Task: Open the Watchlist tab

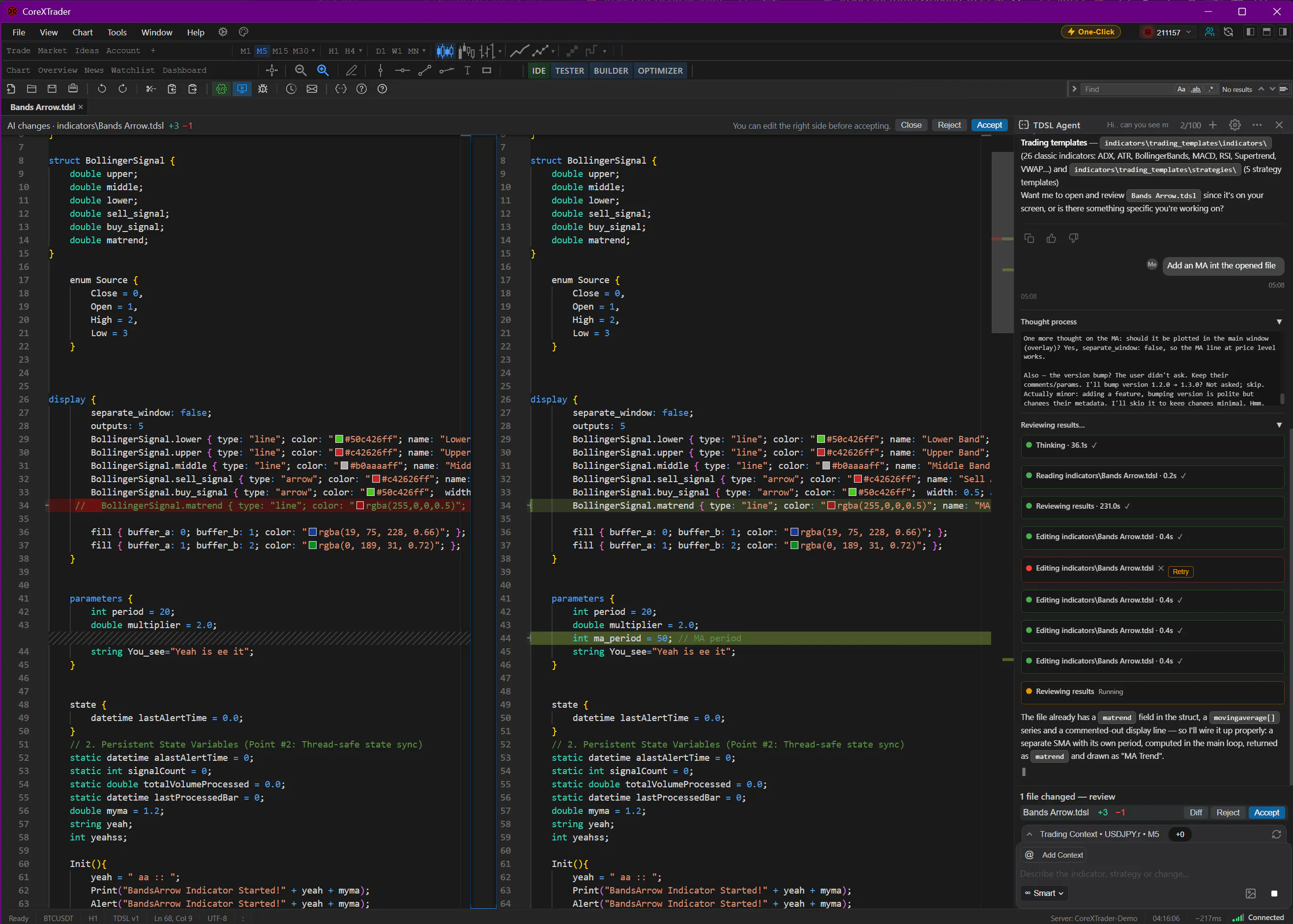Action: coord(133,71)
